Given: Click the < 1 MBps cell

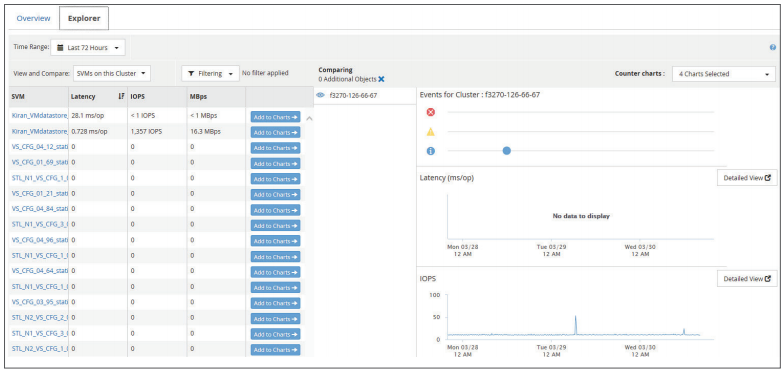Looking at the screenshot, I should click(x=204, y=116).
